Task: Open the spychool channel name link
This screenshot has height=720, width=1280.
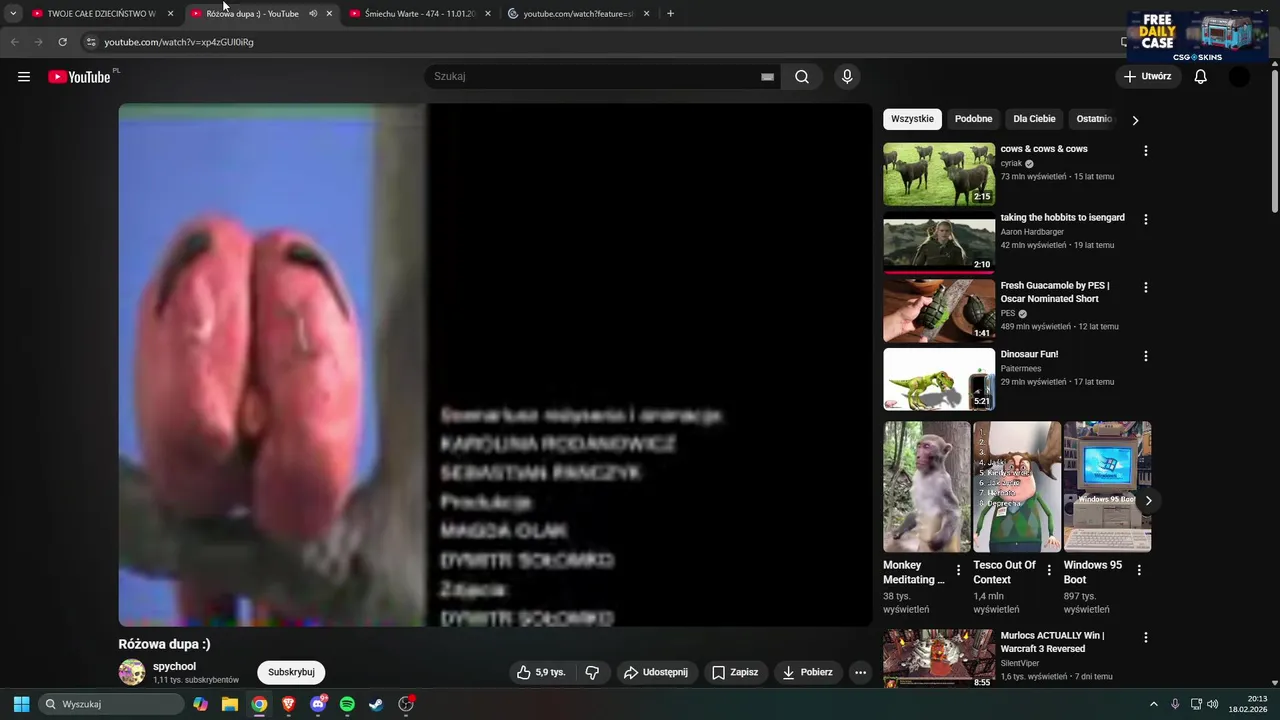Action: click(174, 666)
